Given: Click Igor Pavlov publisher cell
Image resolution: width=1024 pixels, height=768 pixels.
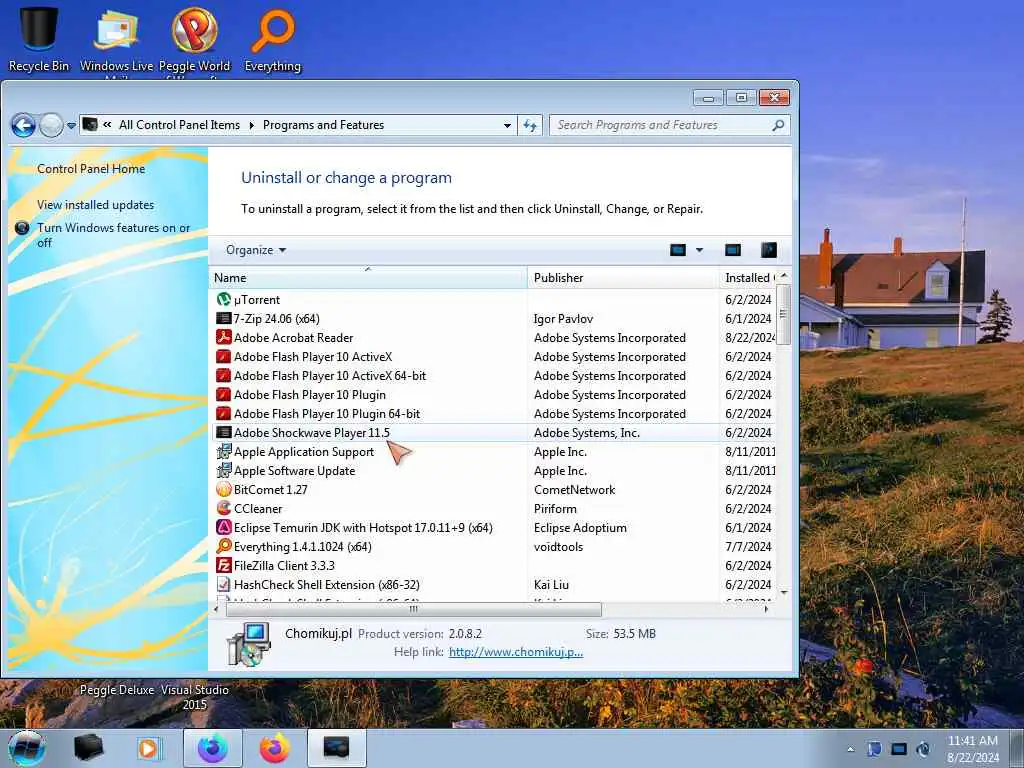Looking at the screenshot, I should [563, 319].
